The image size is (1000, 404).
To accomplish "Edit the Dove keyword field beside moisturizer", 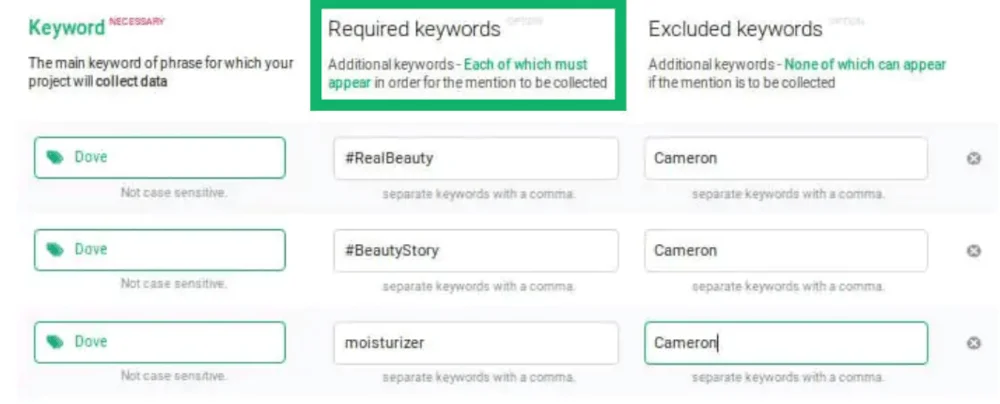I will 170,342.
